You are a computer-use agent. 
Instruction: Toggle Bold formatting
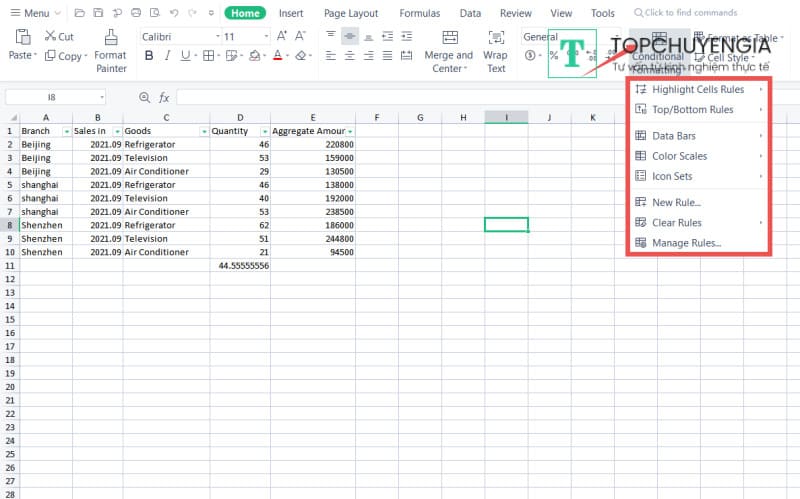[x=149, y=56]
